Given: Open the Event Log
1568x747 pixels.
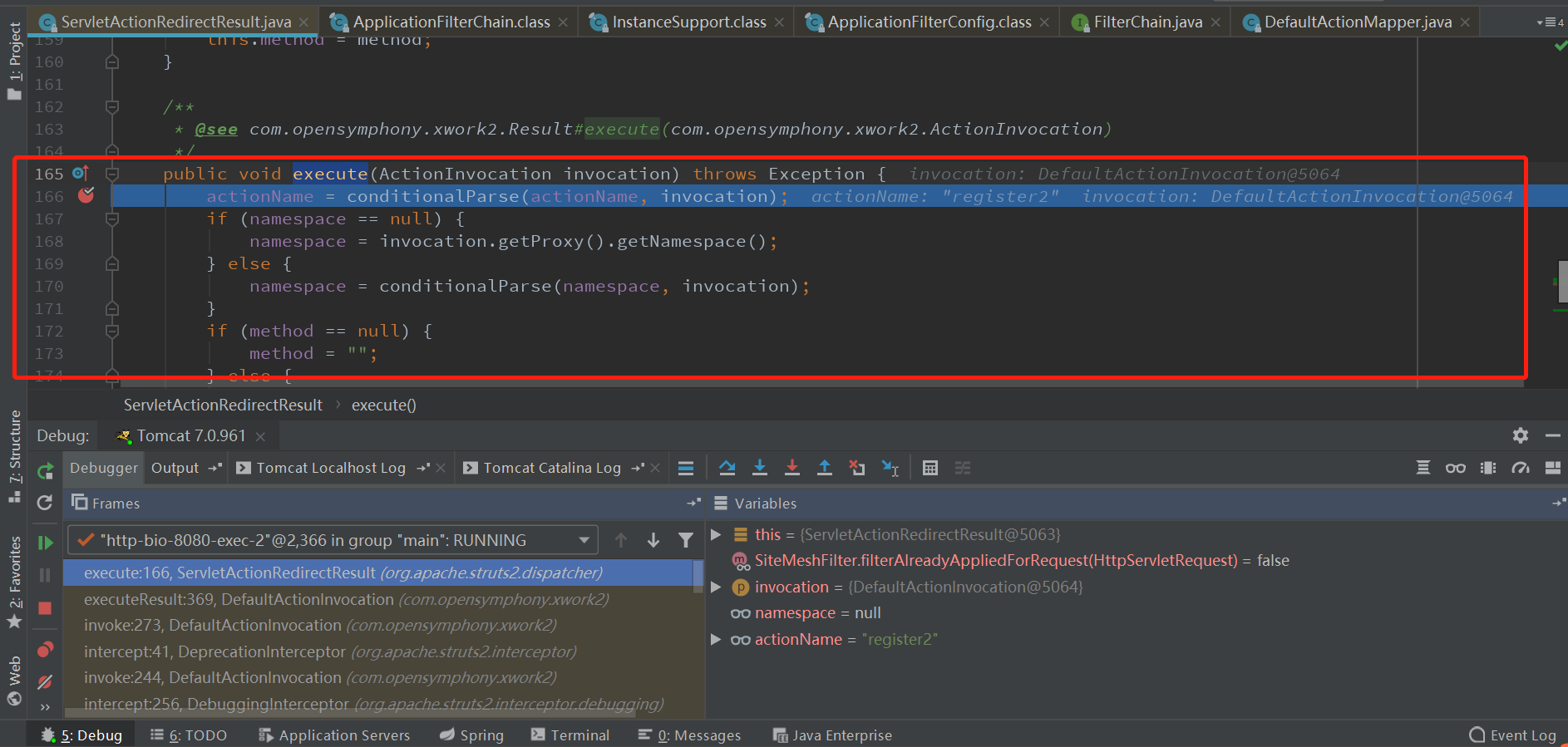Looking at the screenshot, I should click(1513, 735).
